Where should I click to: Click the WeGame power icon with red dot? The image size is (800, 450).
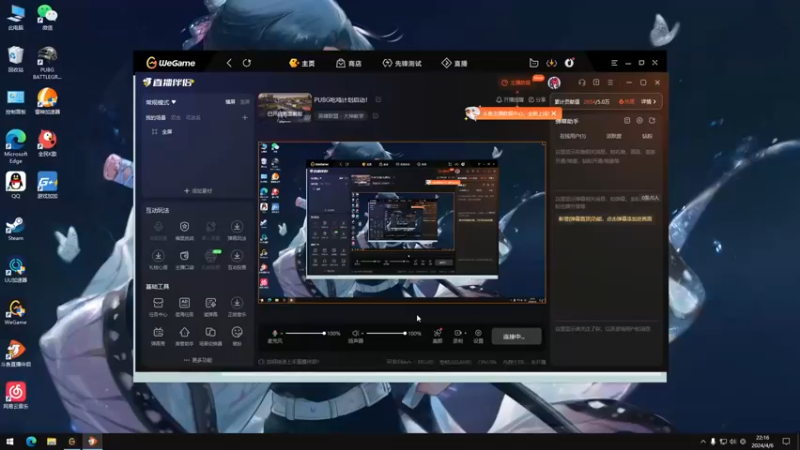pos(569,63)
